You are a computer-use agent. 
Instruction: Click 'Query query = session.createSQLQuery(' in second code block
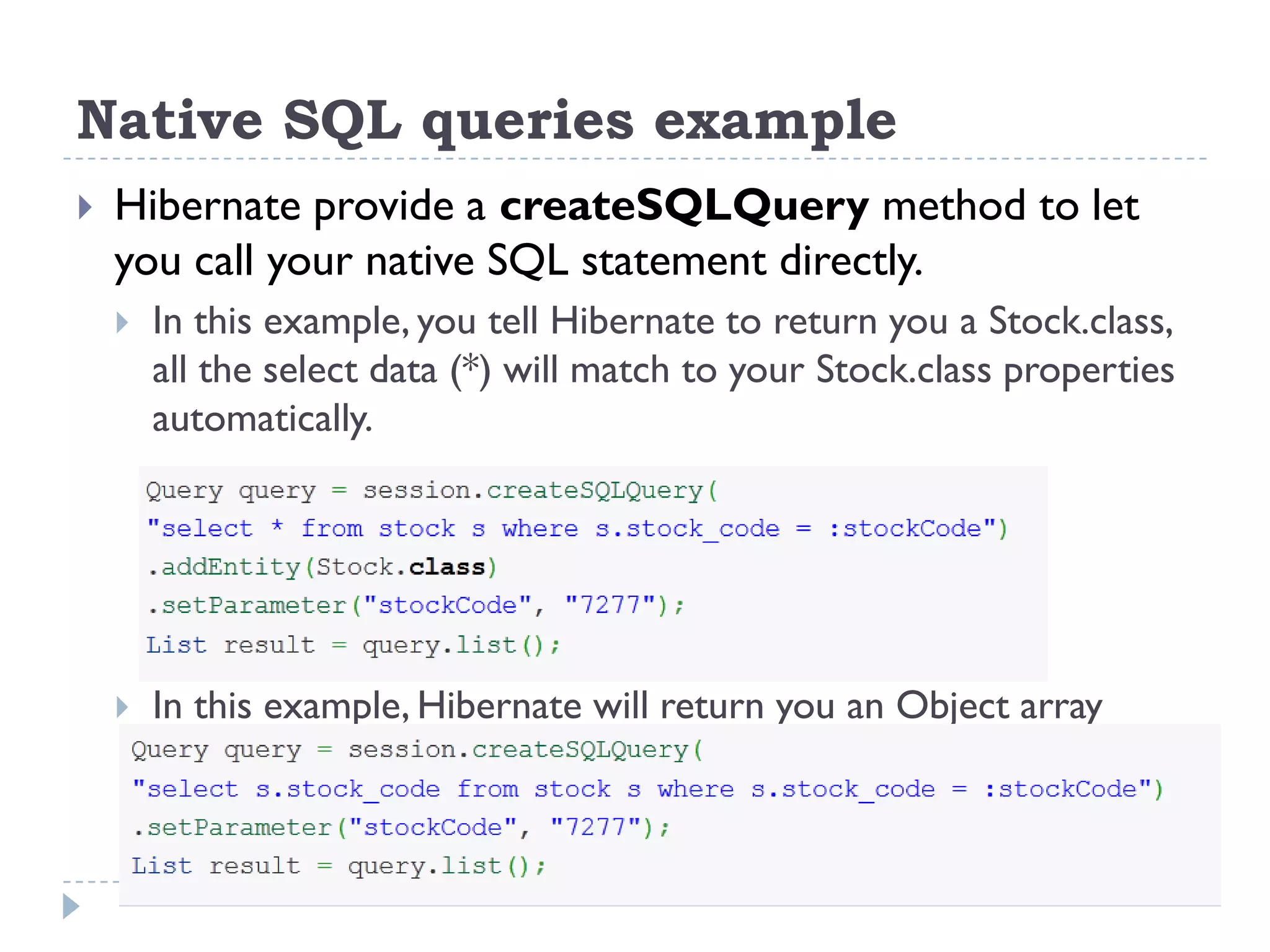[x=417, y=750]
